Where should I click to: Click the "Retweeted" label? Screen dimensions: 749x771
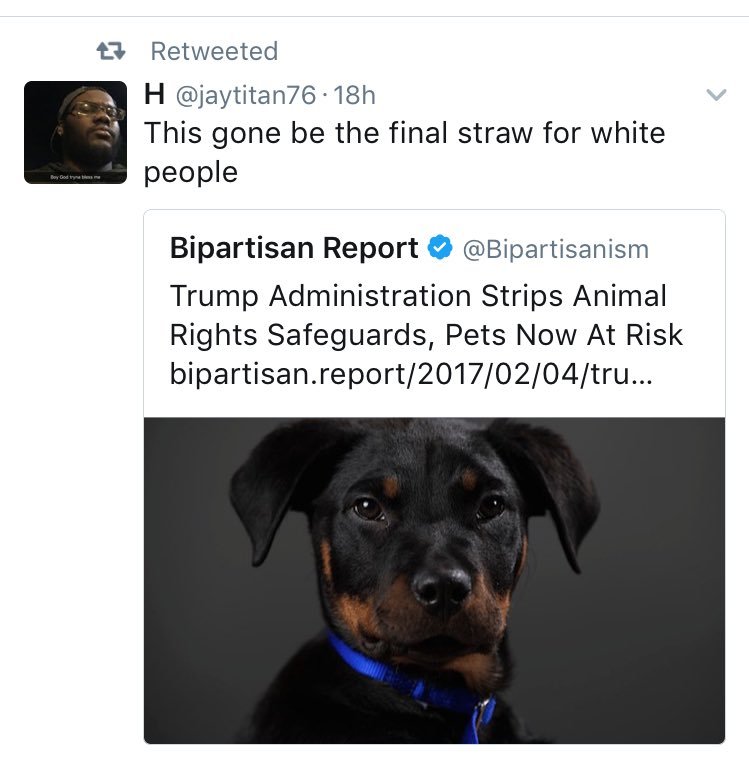click(x=213, y=50)
